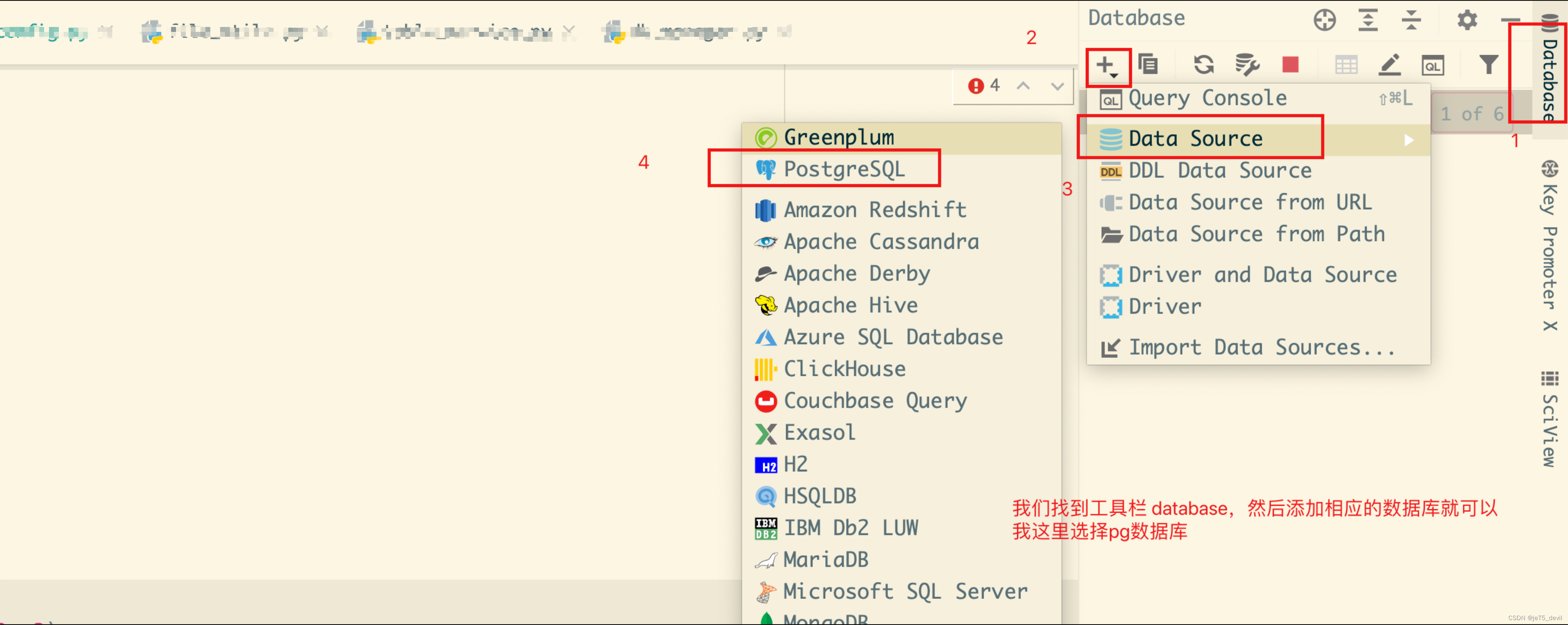The width and height of the screenshot is (1568, 625).
Task: Select the Driver menu entry
Action: 1258,307
